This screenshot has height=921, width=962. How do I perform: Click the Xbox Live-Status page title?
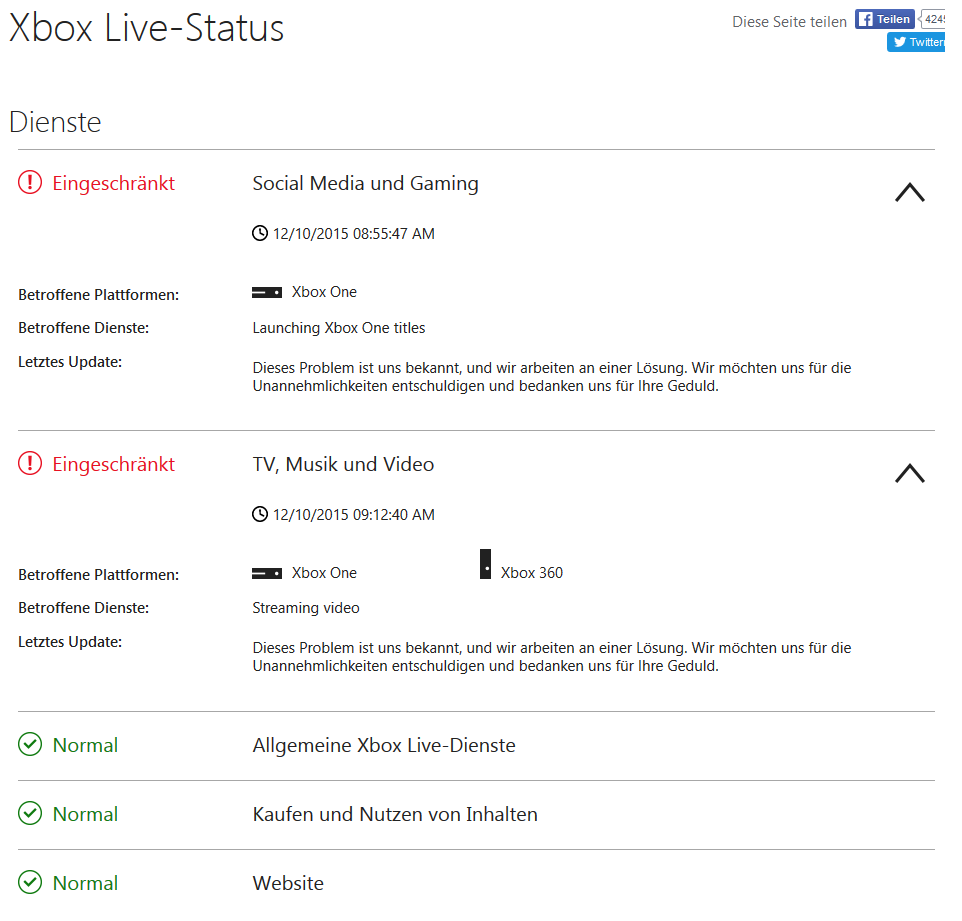147,28
